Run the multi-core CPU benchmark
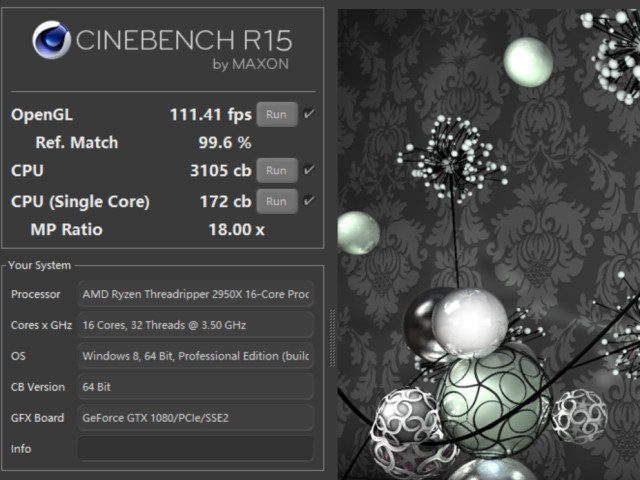This screenshot has width=640, height=480. coord(276,170)
